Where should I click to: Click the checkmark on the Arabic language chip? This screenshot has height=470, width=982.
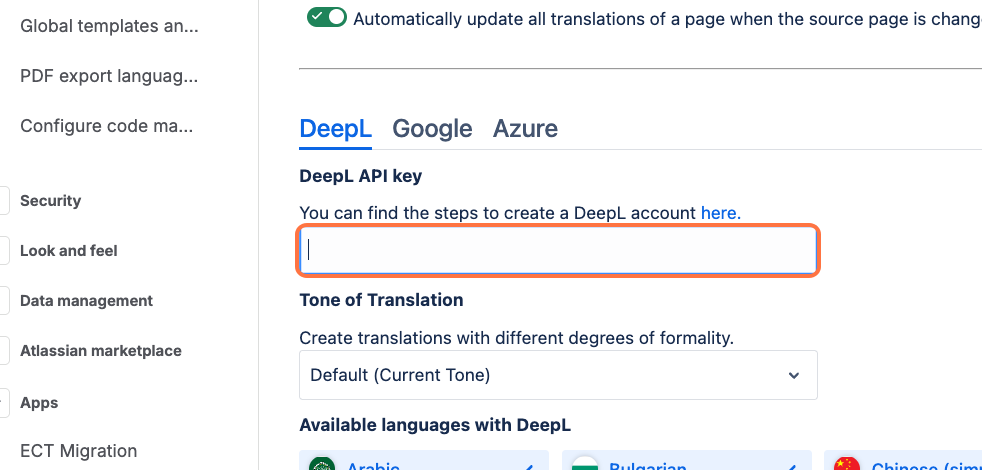(528, 466)
